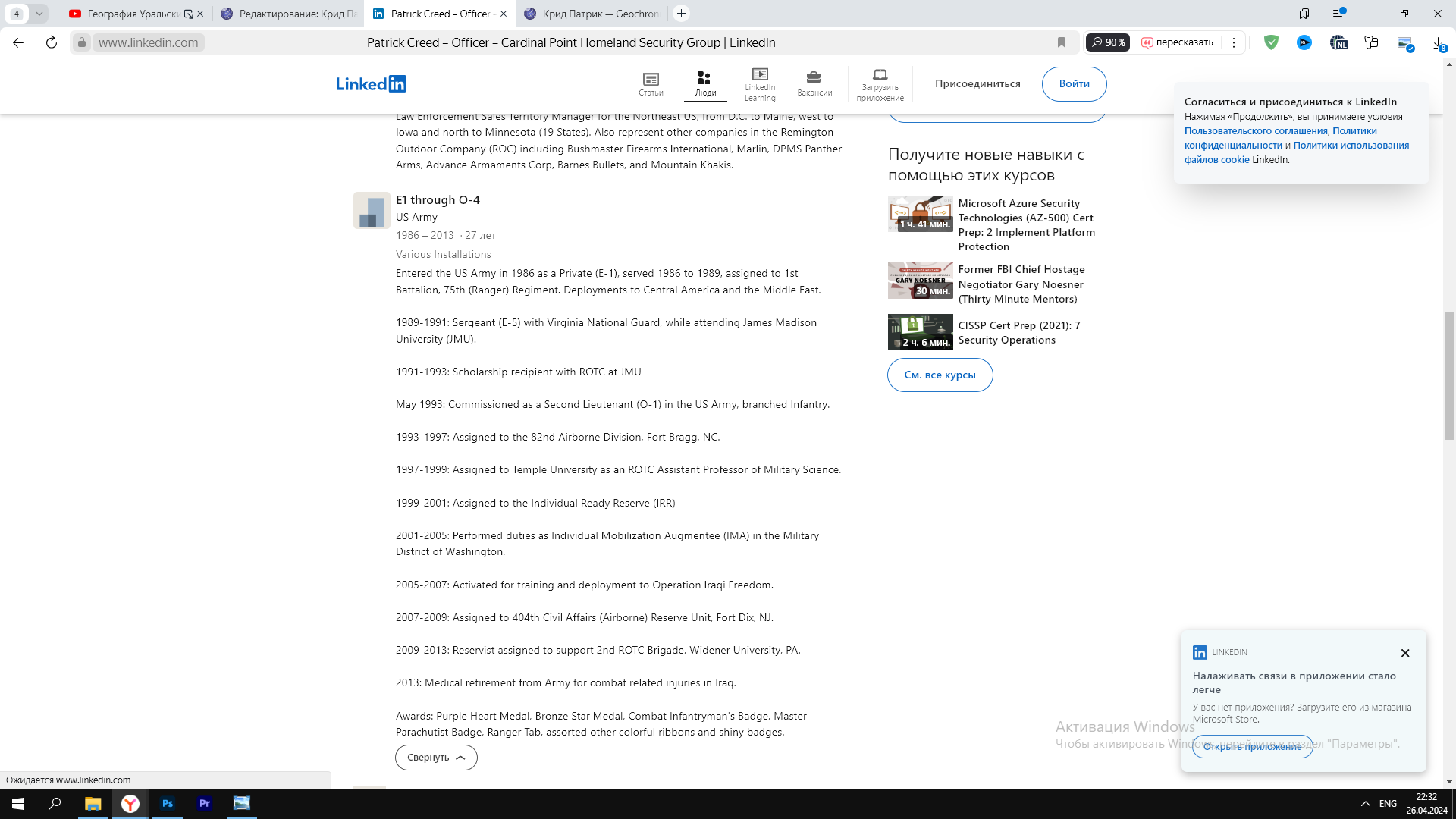This screenshot has width=1456, height=819.
Task: Open Политики конфиденциальности link
Action: point(1233,146)
